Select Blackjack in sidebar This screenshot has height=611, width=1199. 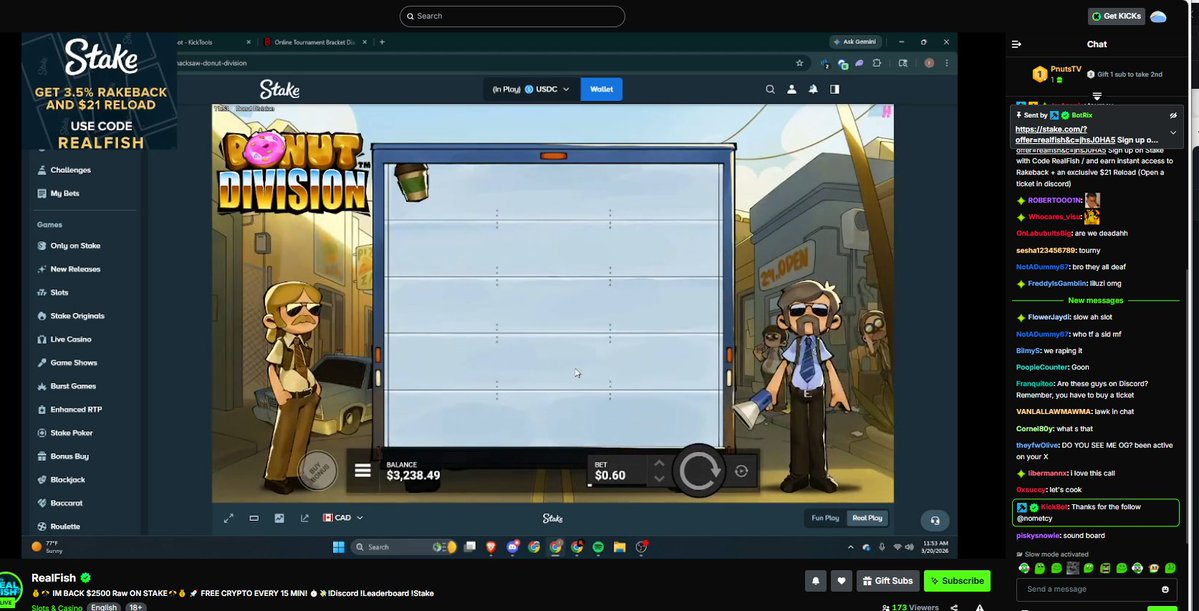click(67, 479)
